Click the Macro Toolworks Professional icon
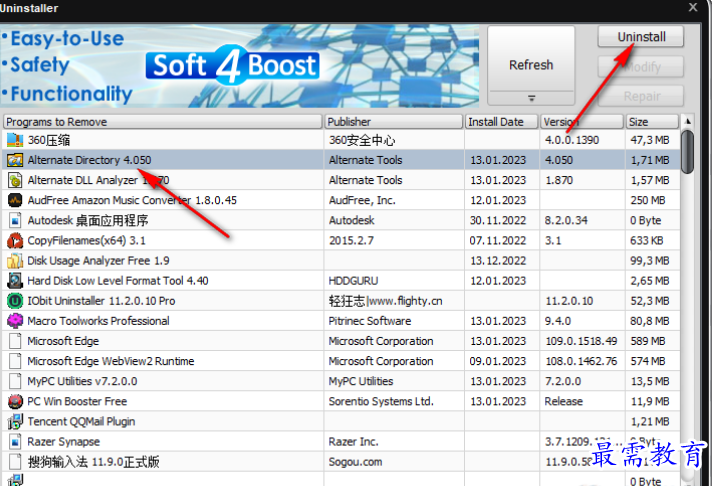 (15, 321)
